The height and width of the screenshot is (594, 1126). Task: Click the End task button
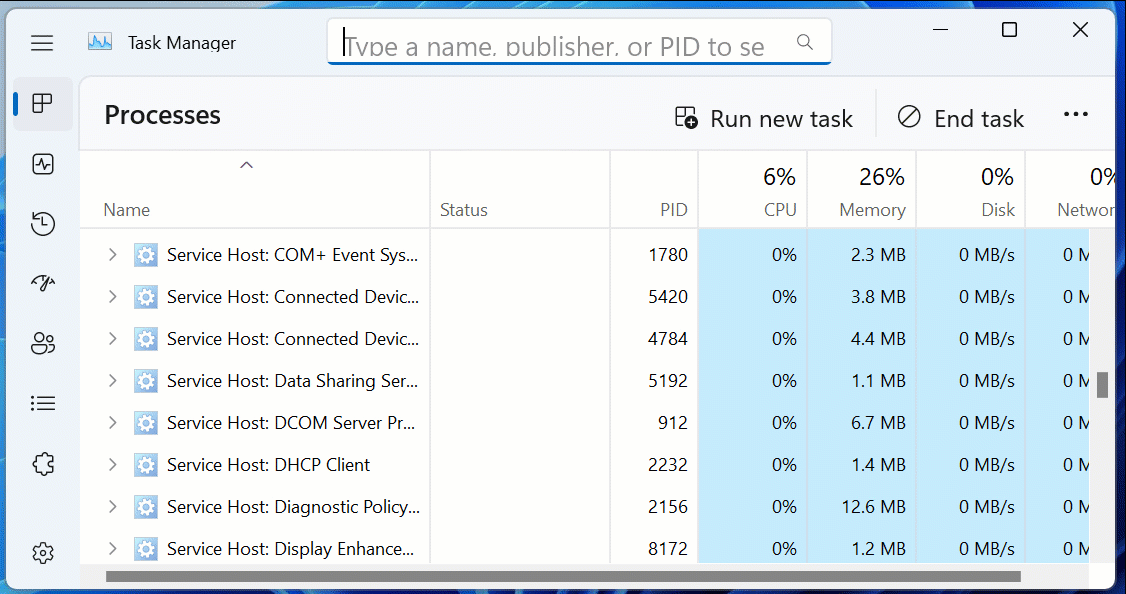pos(960,119)
